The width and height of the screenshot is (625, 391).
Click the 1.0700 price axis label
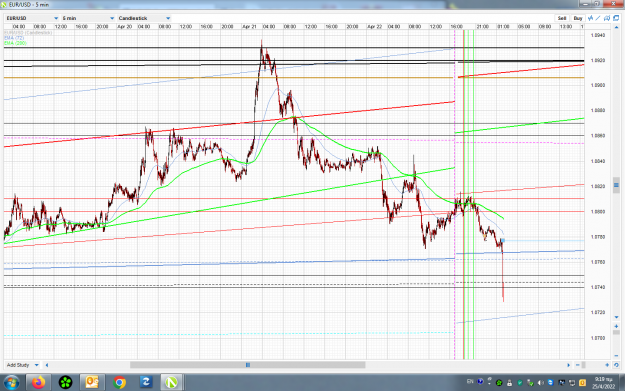point(597,338)
